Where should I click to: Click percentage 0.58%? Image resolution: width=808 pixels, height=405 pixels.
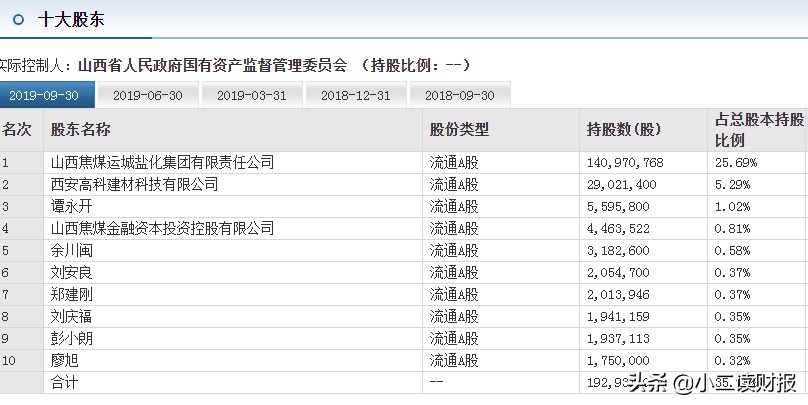click(x=732, y=251)
